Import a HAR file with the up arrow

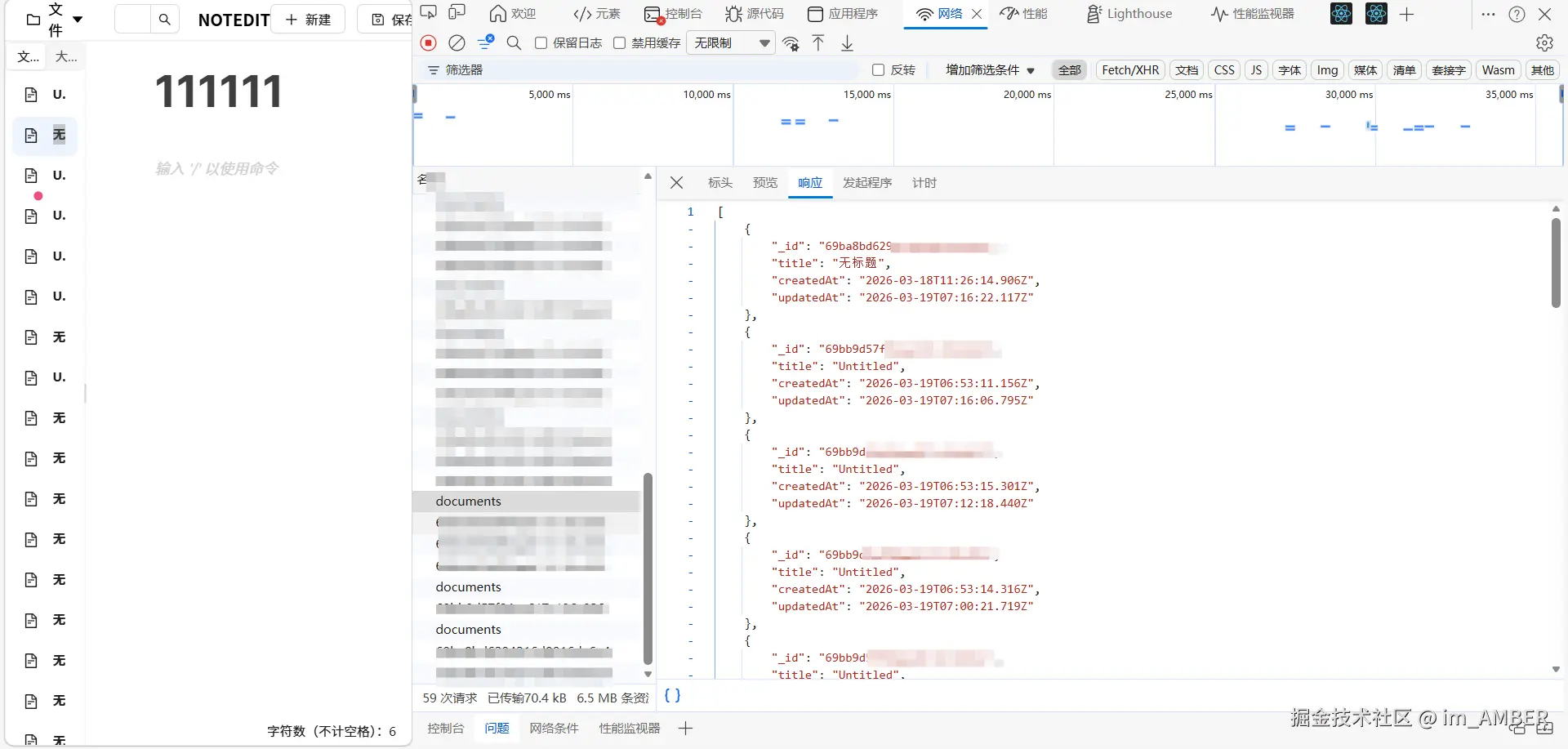(x=818, y=42)
